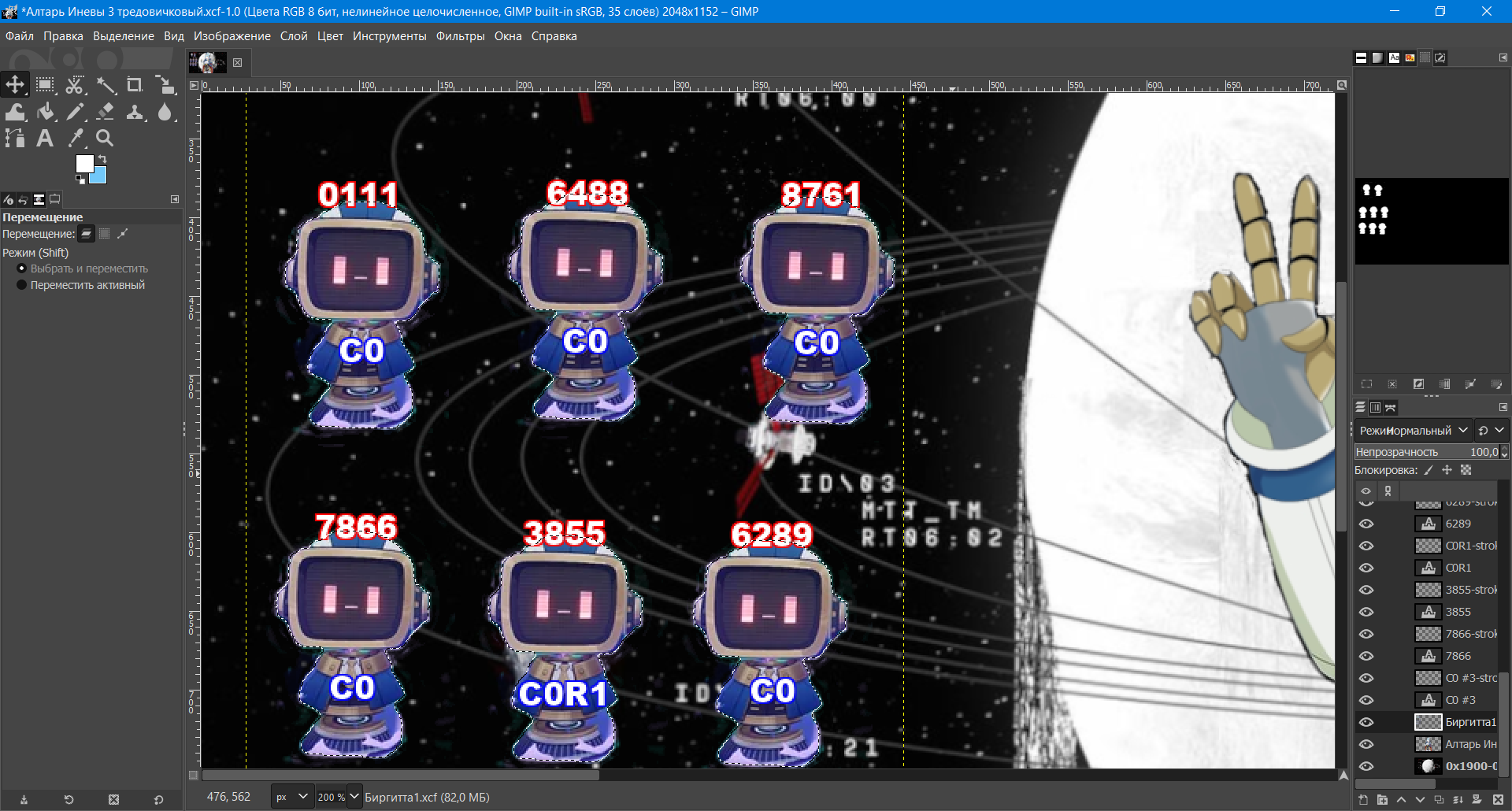
Task: Select the Text tool
Action: pos(45,139)
